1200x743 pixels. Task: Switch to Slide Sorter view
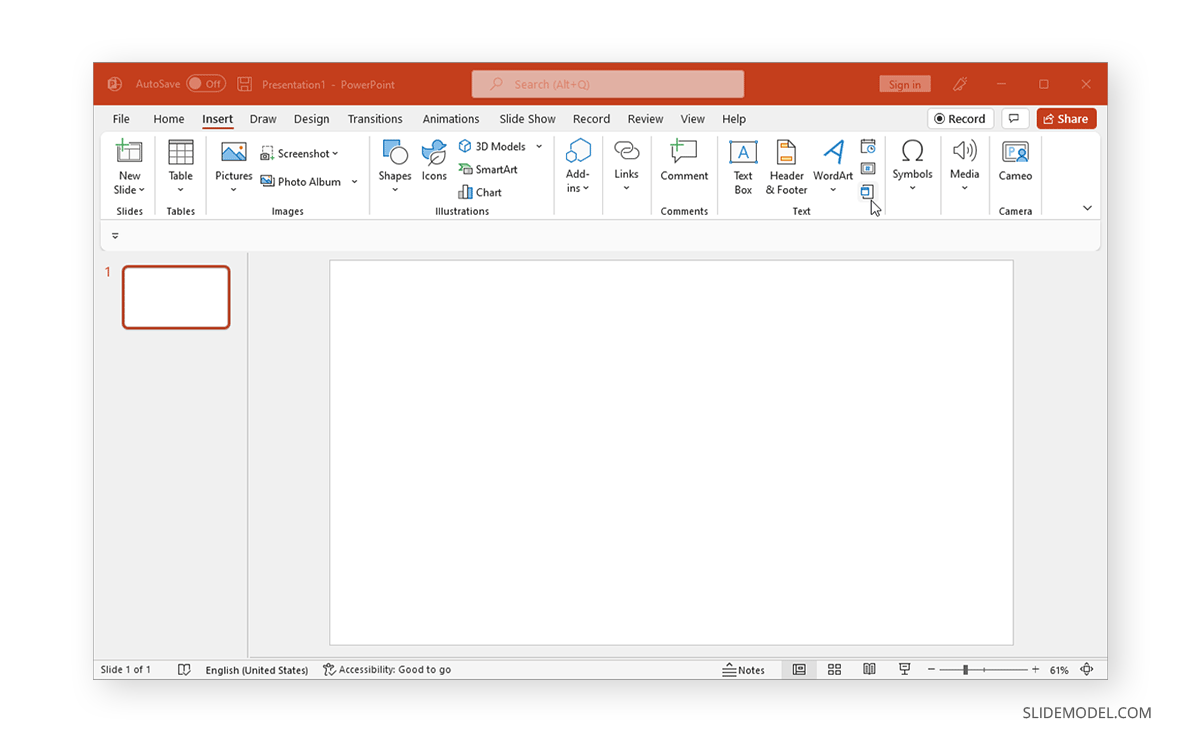834,669
